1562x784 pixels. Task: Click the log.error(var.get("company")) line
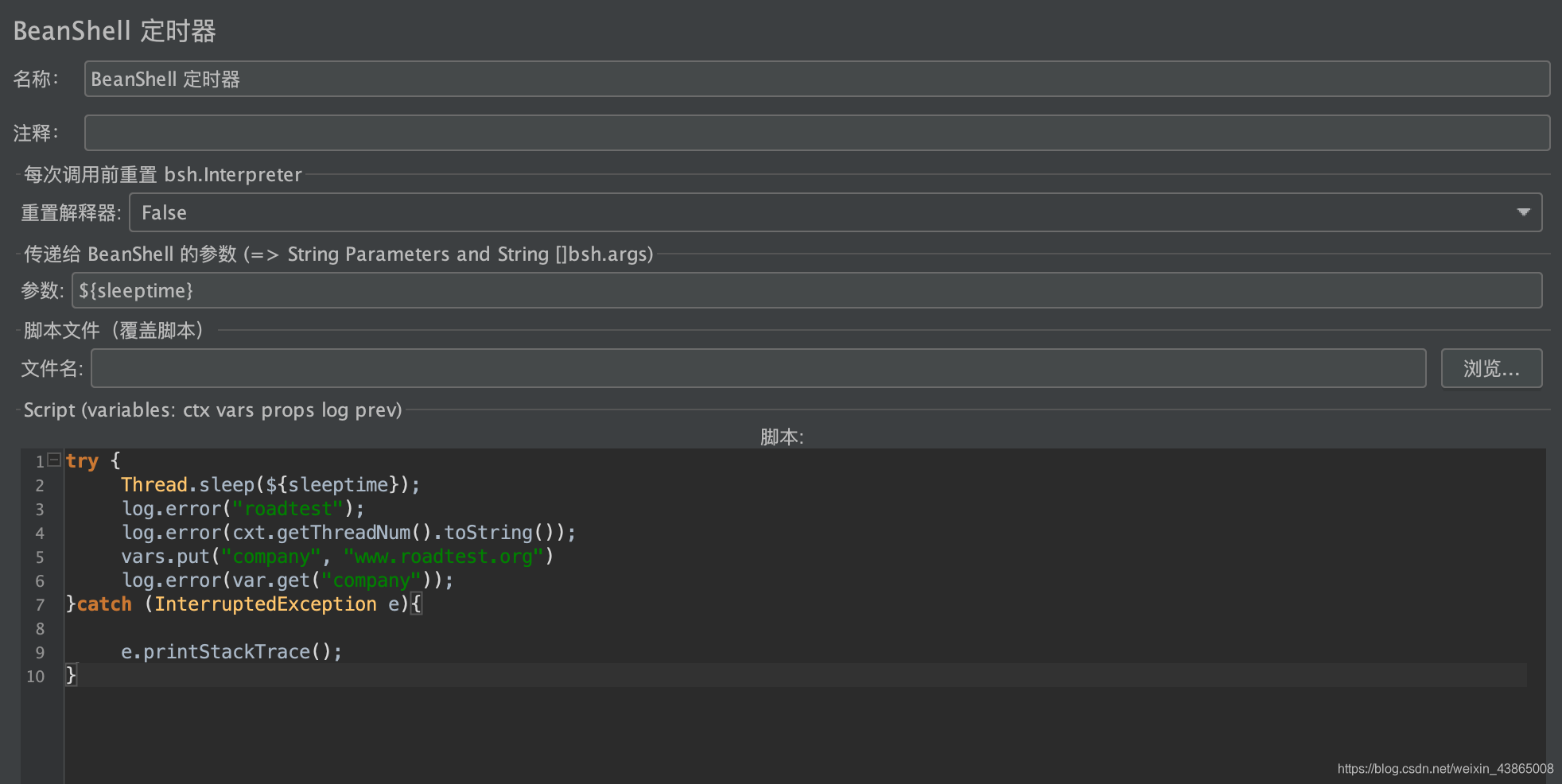point(287,580)
